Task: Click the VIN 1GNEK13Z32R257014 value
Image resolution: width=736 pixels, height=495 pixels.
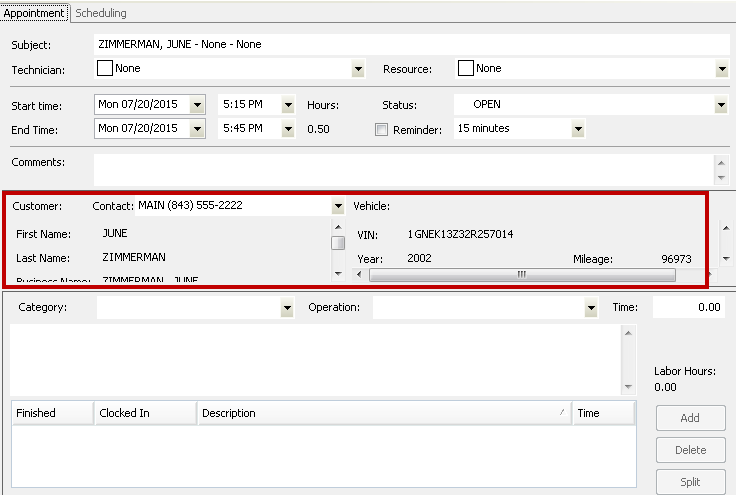Action: [x=460, y=234]
